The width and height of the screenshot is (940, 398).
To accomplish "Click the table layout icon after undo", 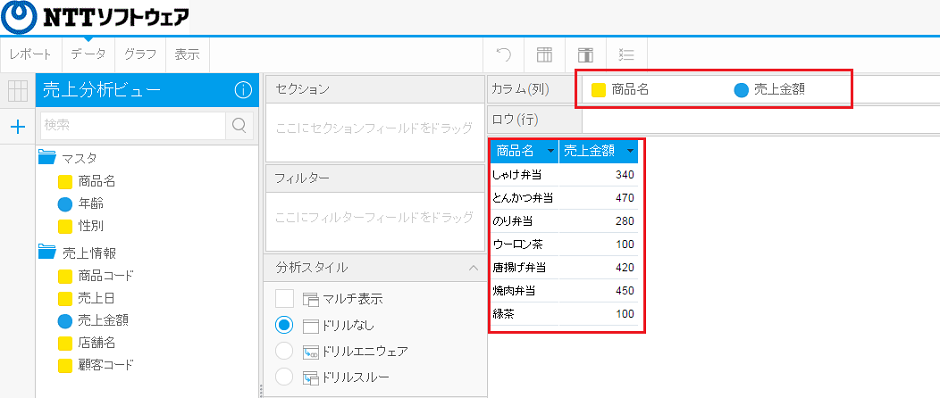I will coord(544,55).
